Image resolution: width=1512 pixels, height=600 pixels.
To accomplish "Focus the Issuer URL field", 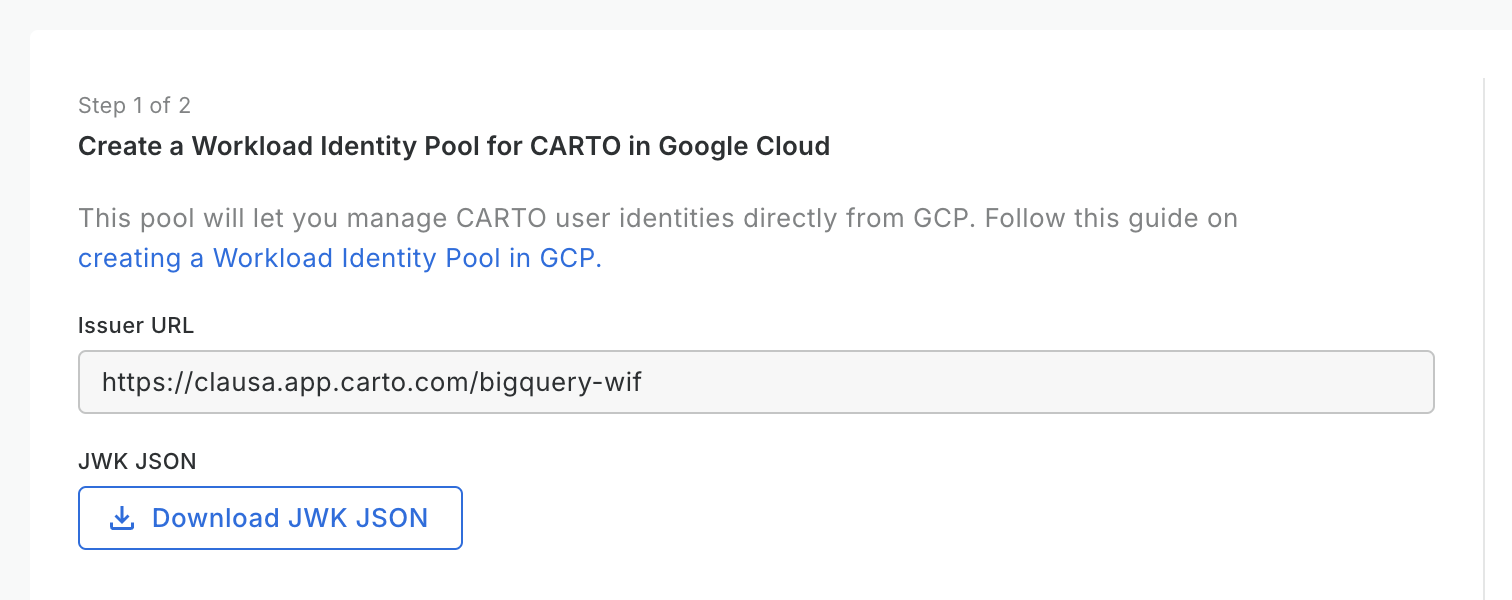I will point(755,381).
